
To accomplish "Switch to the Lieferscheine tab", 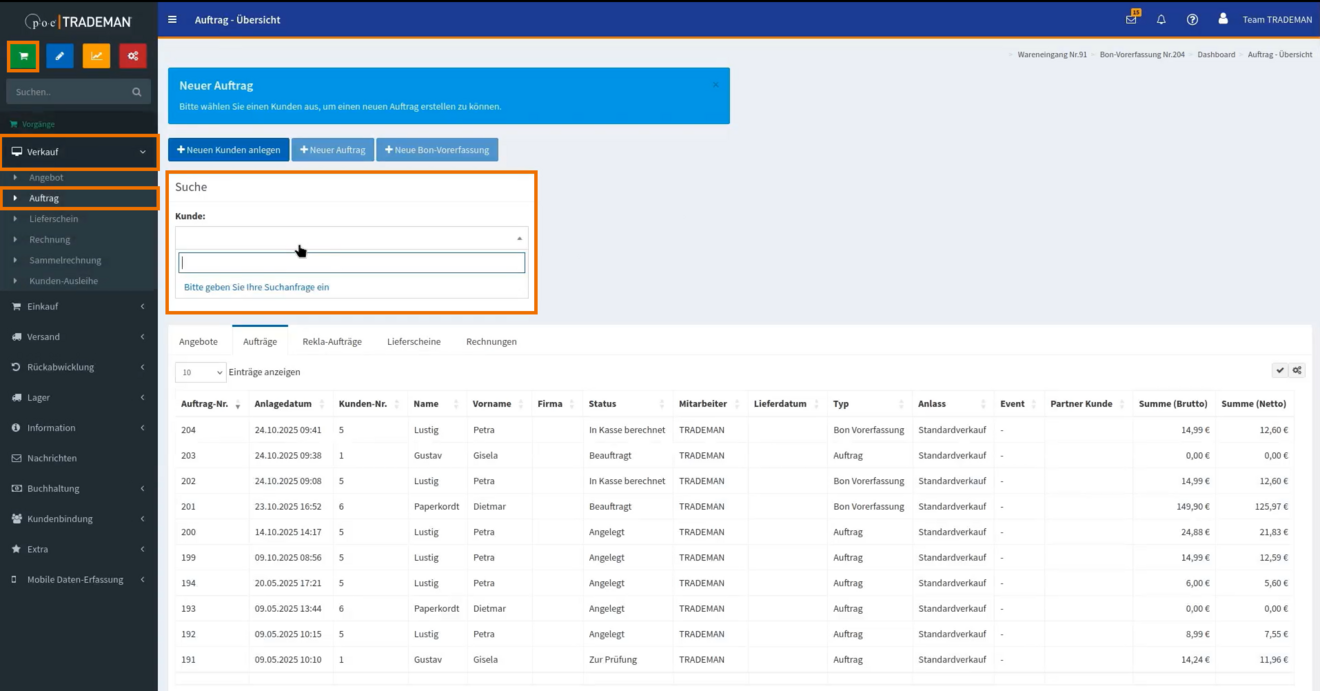I will tap(413, 341).
